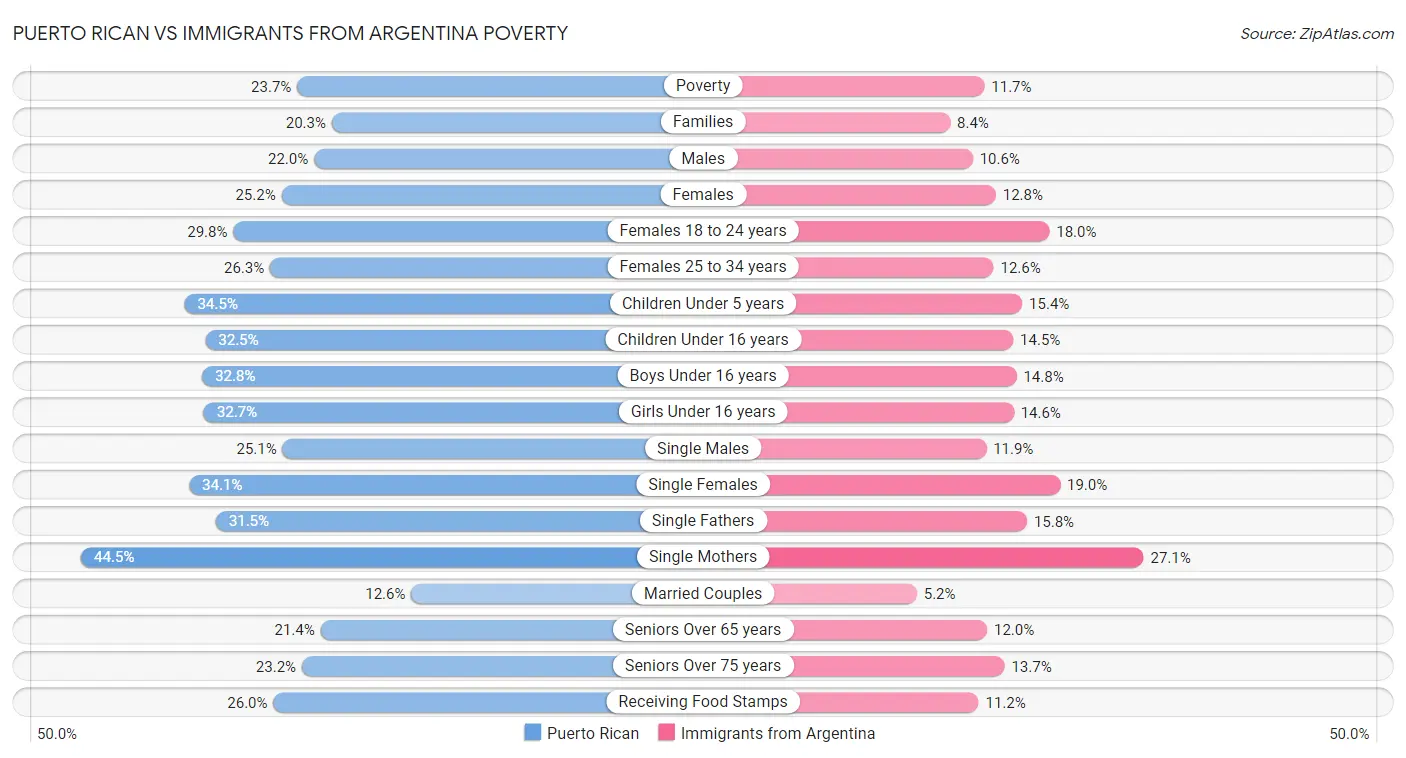Click the chart title text
Viewport: 1406px width, 758px height.
290,33
